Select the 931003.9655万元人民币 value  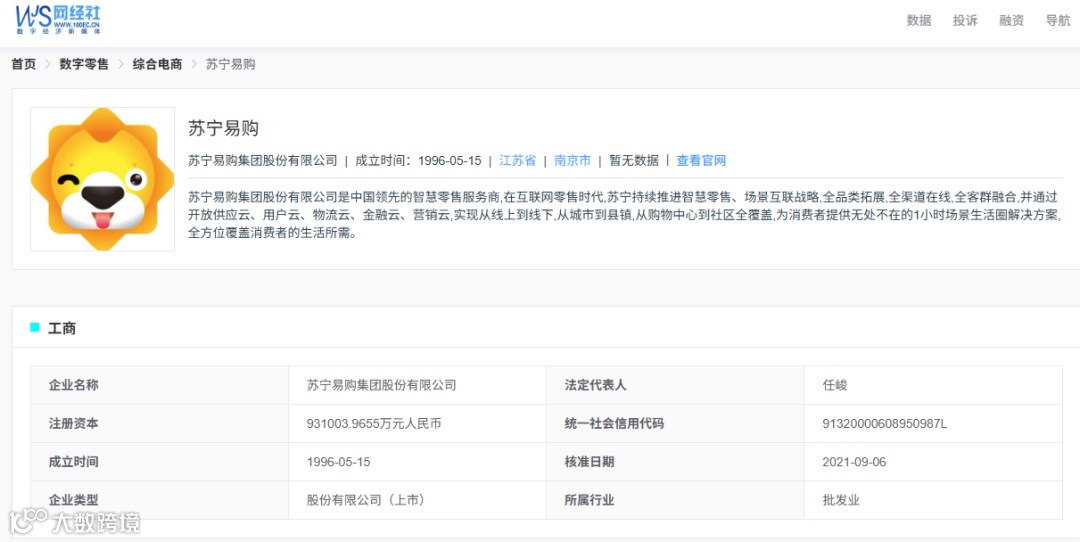(374, 424)
